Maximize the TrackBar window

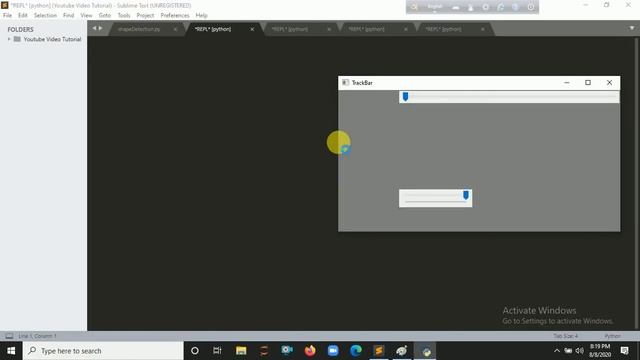588,82
